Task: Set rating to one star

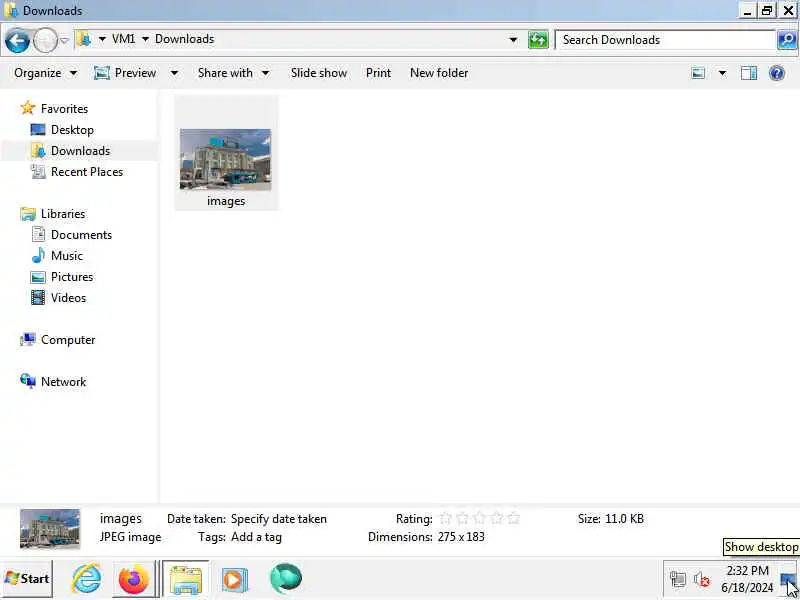Action: pyautogui.click(x=445, y=519)
